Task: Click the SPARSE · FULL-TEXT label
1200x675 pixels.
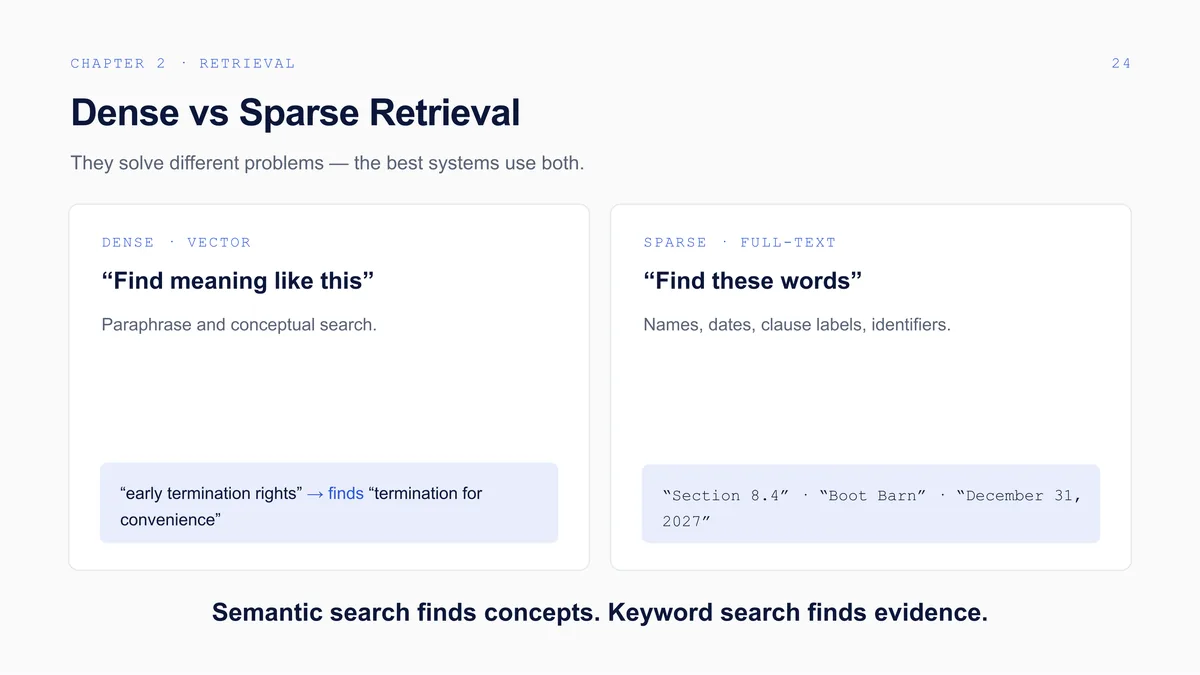Action: (x=739, y=242)
